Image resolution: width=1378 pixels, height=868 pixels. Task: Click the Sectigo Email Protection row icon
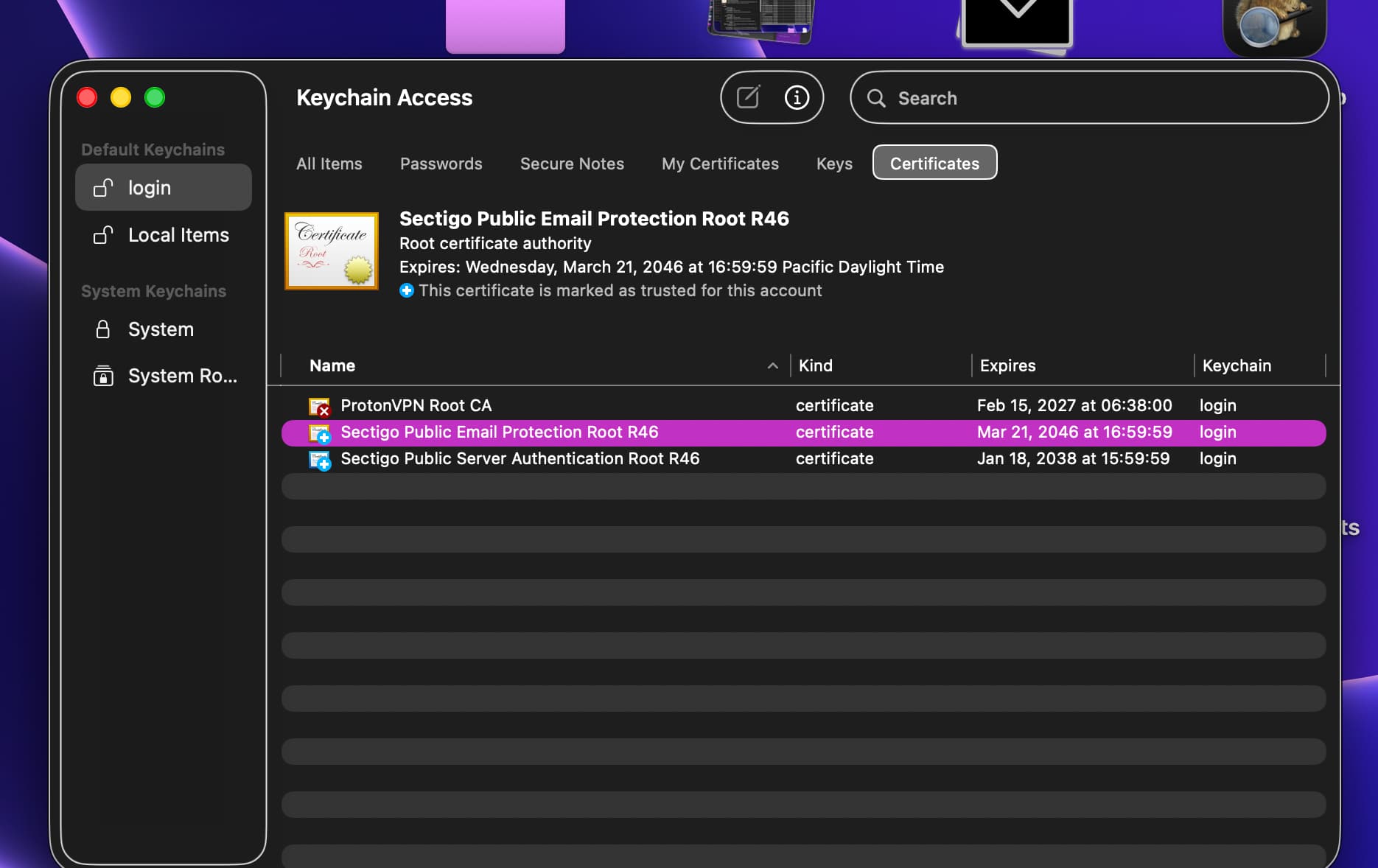319,433
